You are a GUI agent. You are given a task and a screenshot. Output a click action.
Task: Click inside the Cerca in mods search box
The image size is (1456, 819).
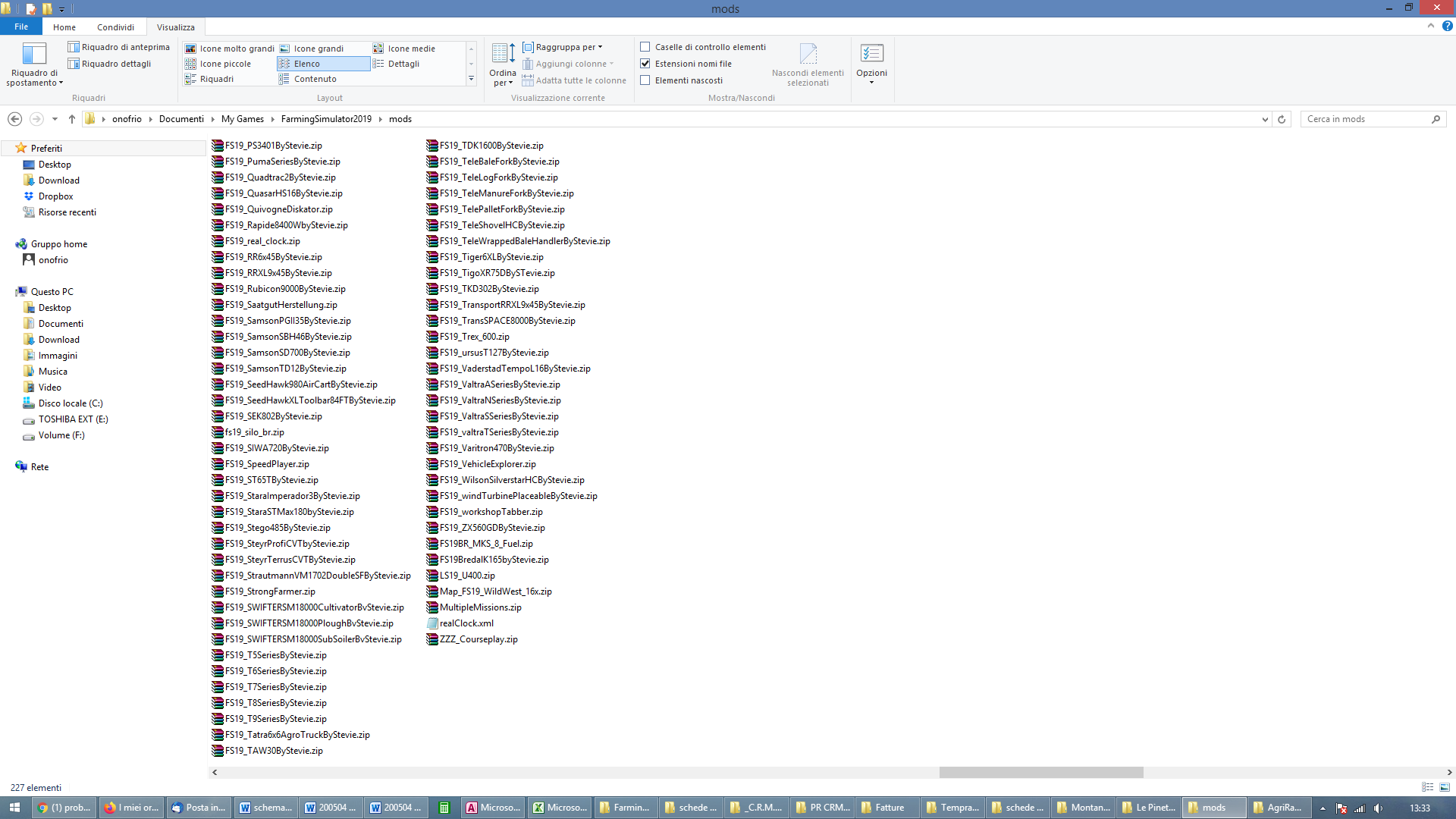1365,119
